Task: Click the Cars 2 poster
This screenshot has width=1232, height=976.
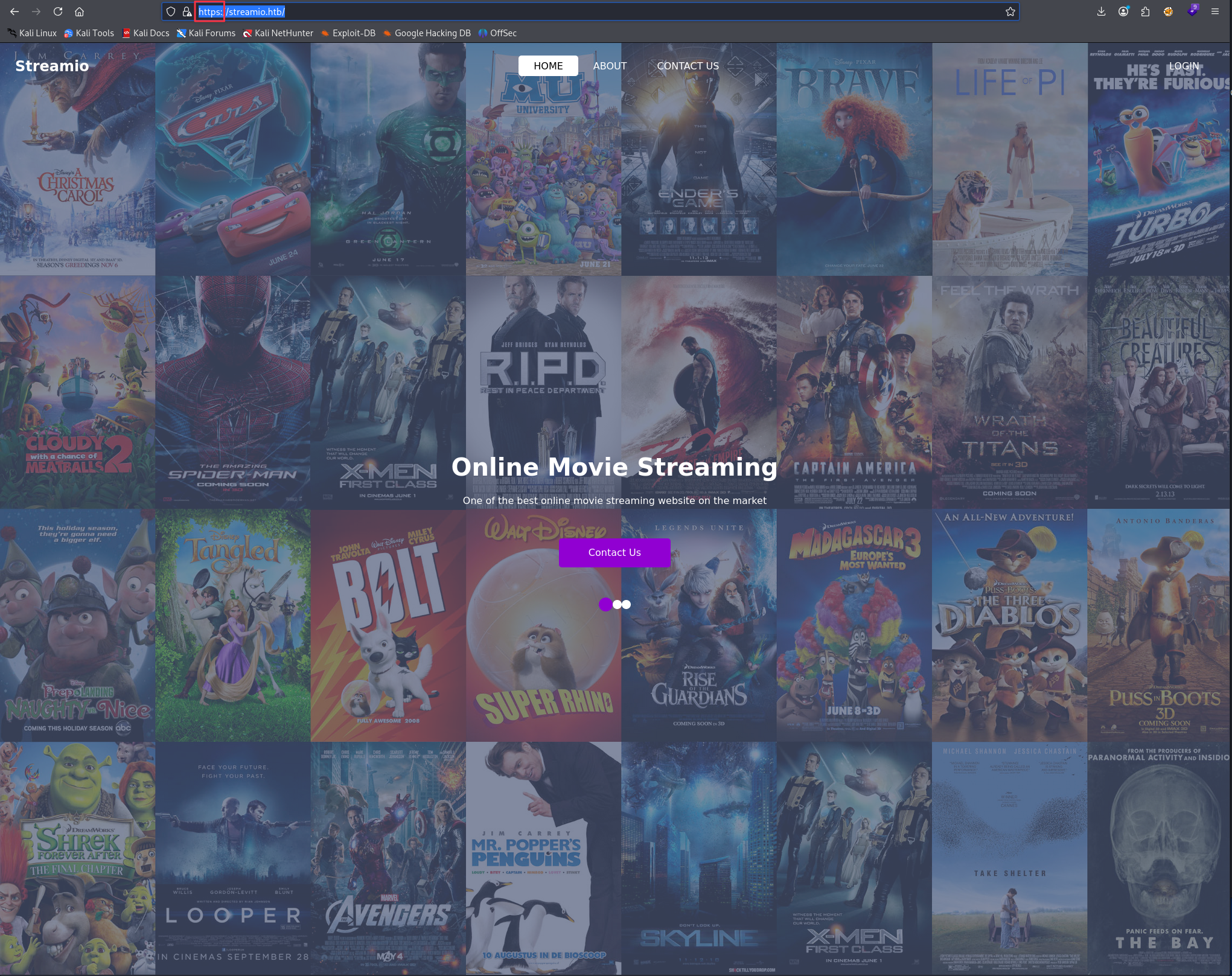Action: tap(233, 159)
